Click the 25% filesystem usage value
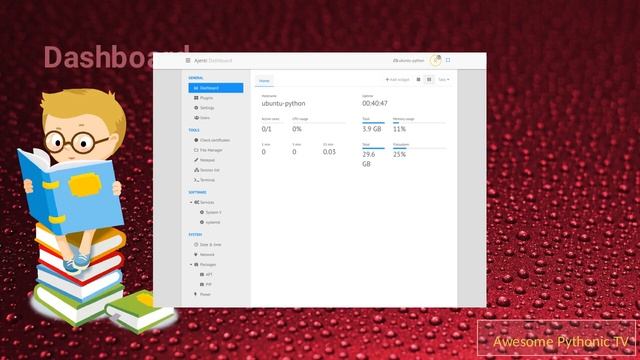 [x=399, y=154]
